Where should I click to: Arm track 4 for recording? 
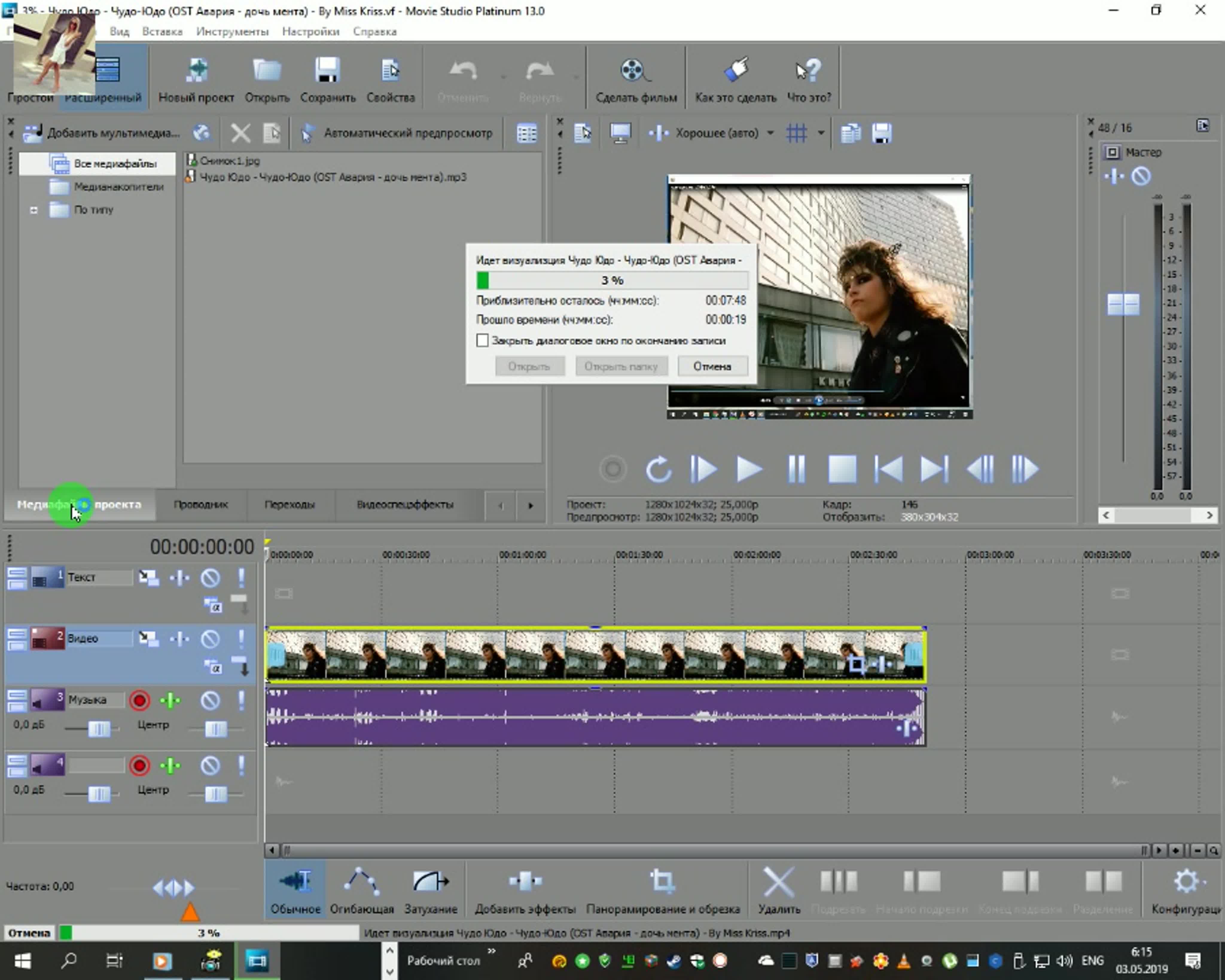click(139, 766)
